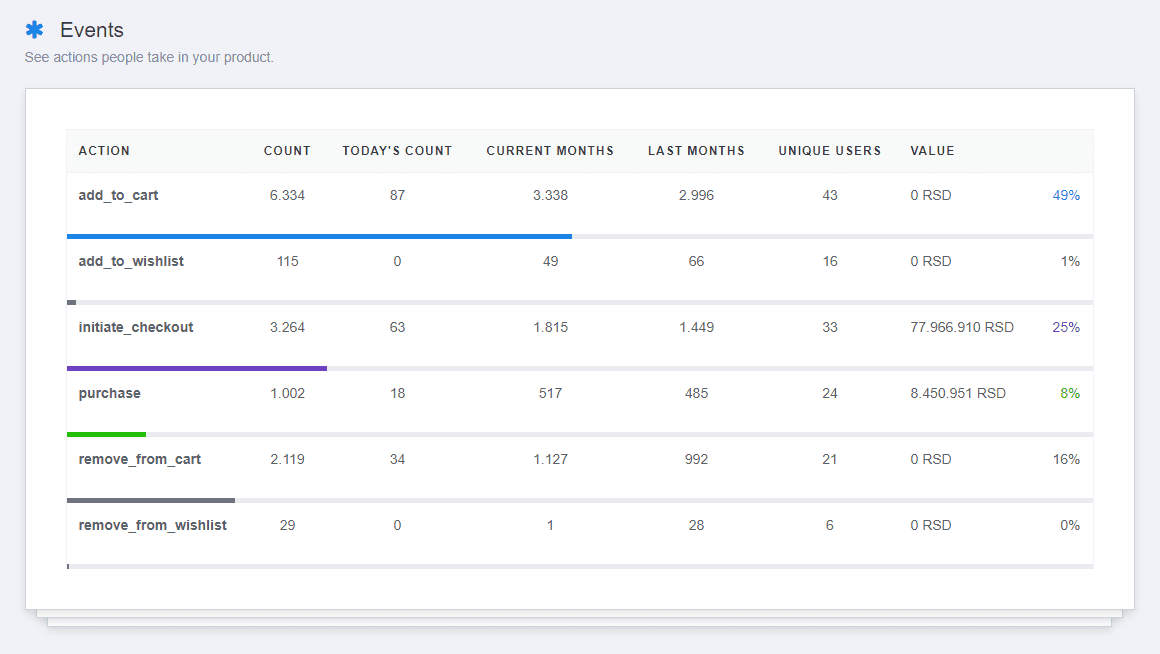
Task: Click the VALUE column header
Action: tap(932, 151)
